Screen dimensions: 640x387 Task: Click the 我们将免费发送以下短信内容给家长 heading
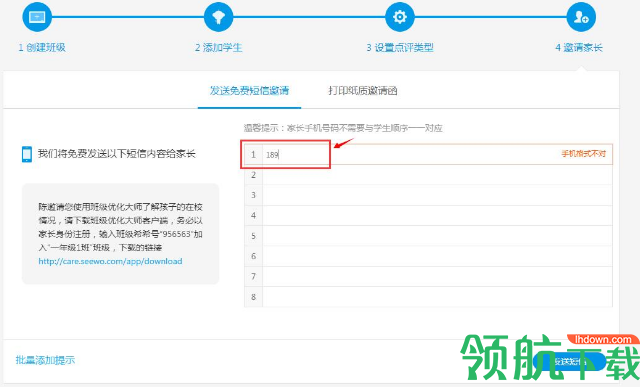coord(117,154)
